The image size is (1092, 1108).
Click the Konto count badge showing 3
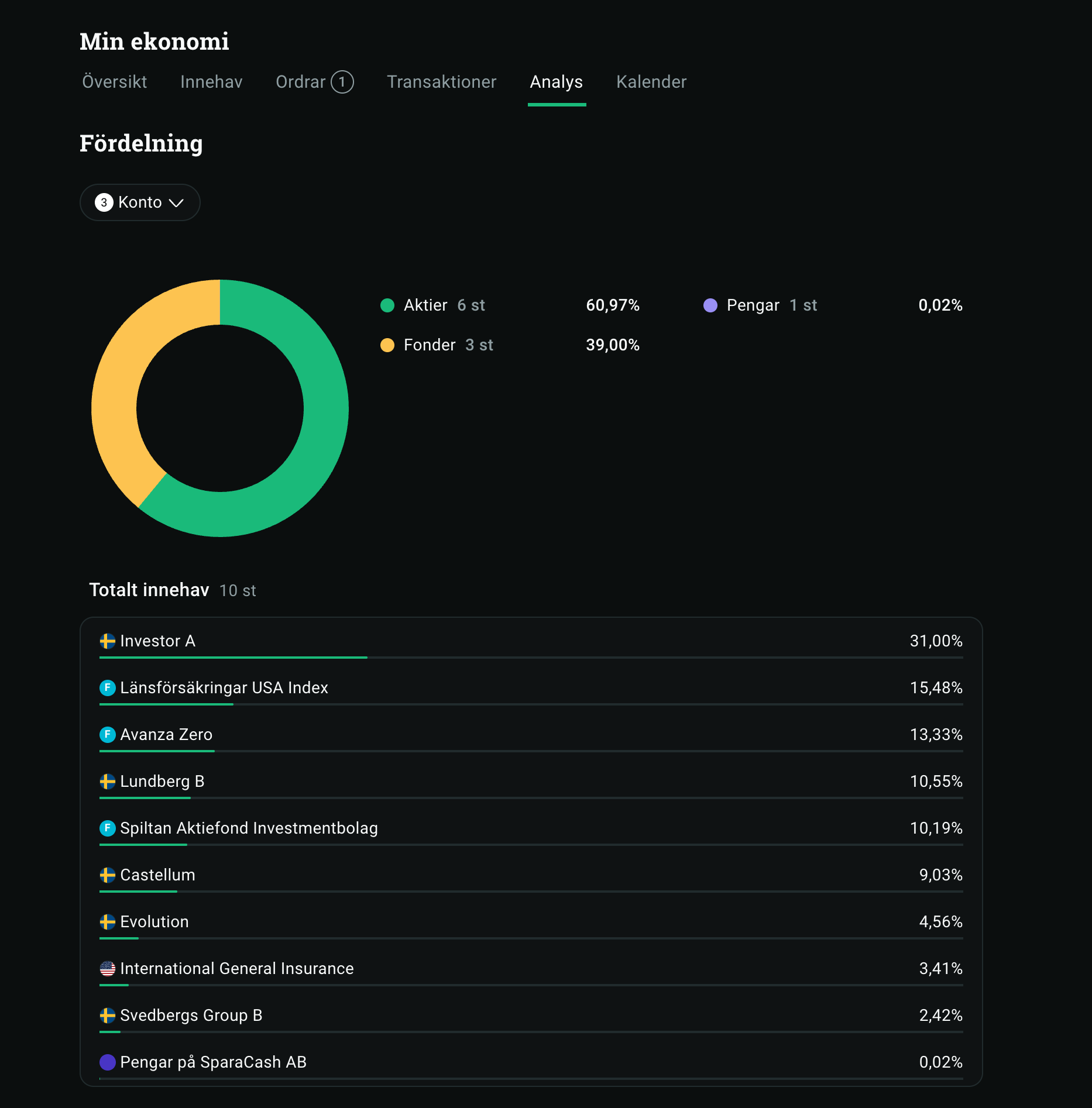pos(104,202)
